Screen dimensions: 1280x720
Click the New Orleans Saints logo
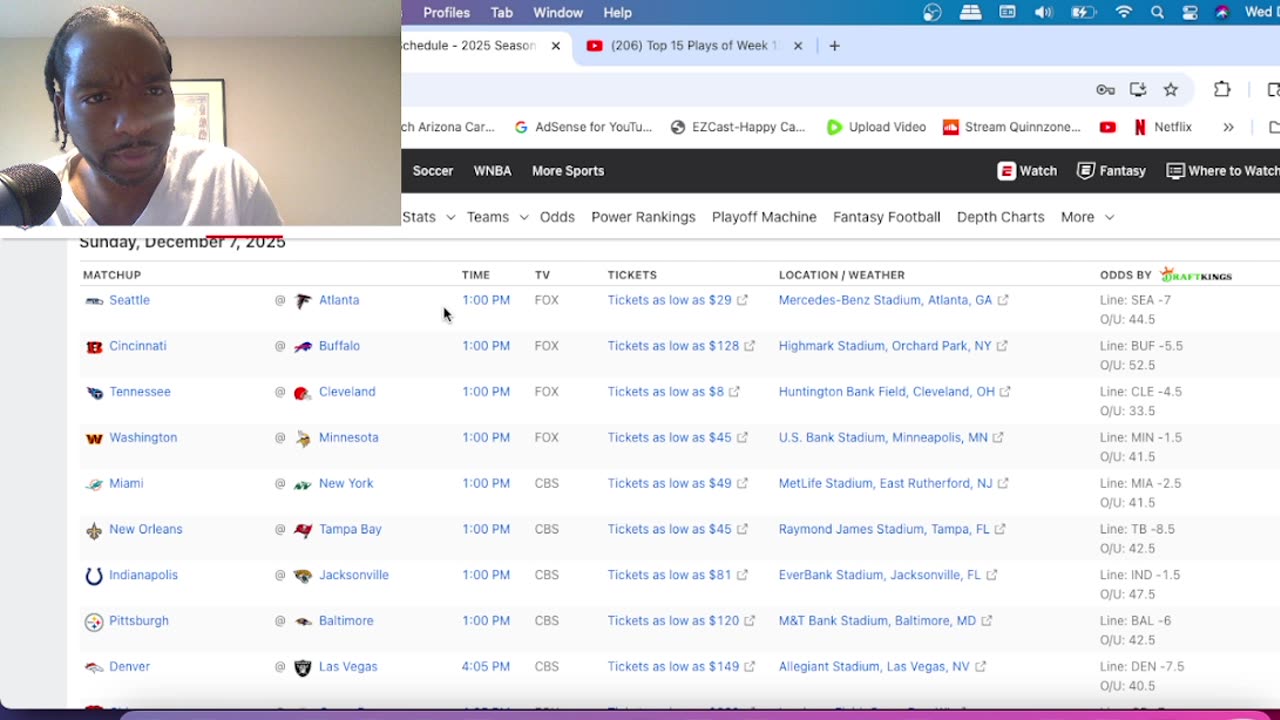[94, 531]
